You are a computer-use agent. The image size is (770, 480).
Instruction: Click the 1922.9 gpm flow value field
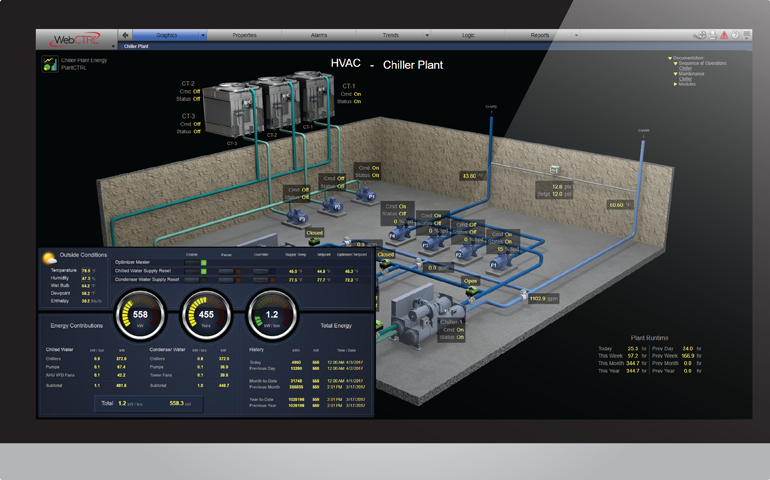[x=543, y=298]
